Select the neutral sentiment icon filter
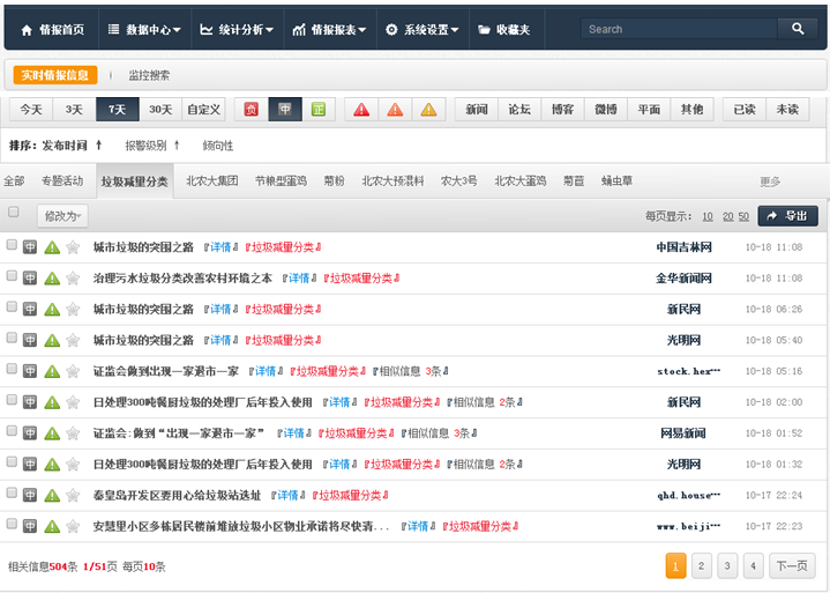830x594 pixels. click(x=285, y=110)
